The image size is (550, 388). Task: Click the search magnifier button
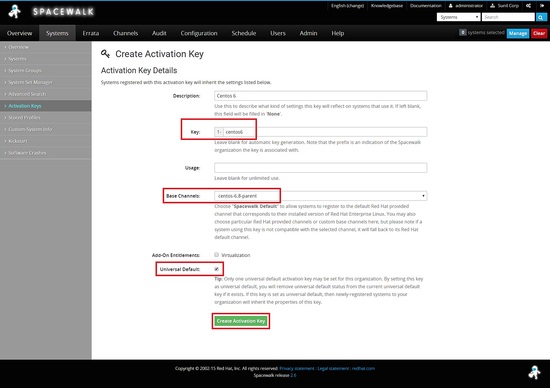point(541,17)
